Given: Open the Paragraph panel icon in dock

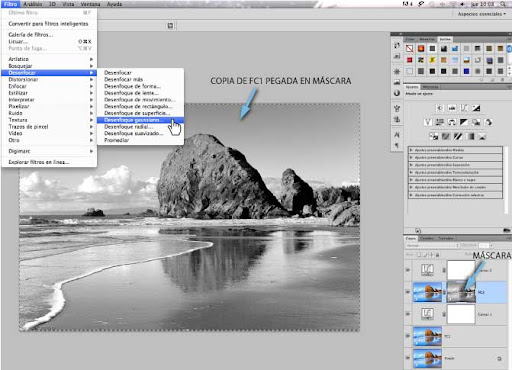Looking at the screenshot, I should (397, 145).
